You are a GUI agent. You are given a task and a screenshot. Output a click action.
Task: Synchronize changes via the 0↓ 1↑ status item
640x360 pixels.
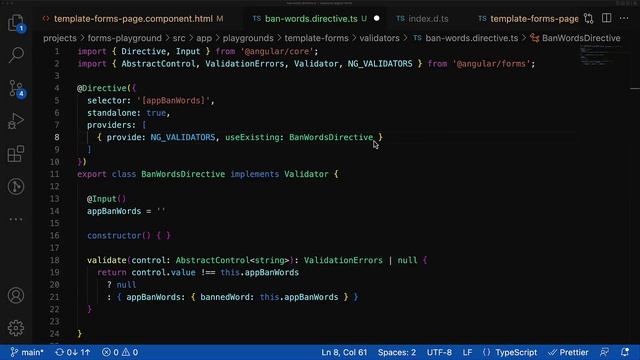tap(73, 352)
